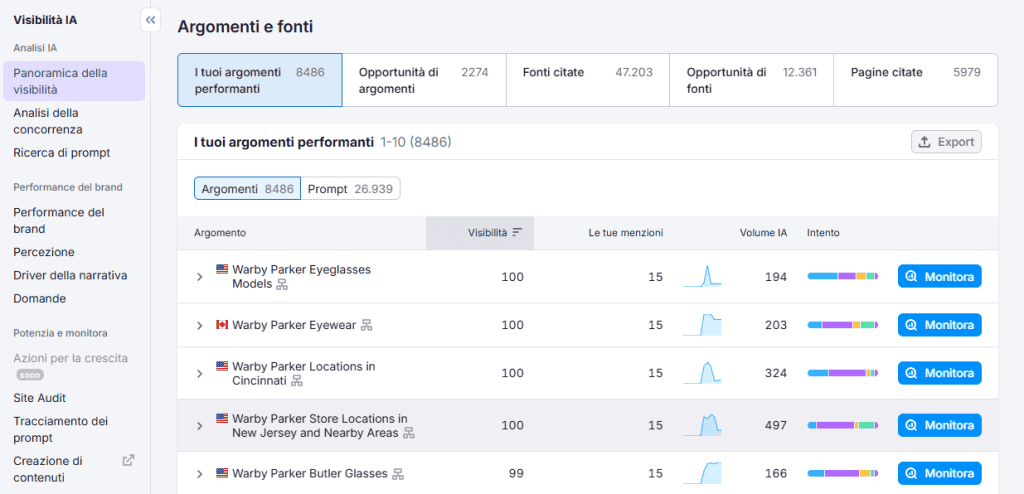The width and height of the screenshot is (1024, 494).
Task: Open Creazione di contenuti in sidebar
Action: (x=48, y=469)
